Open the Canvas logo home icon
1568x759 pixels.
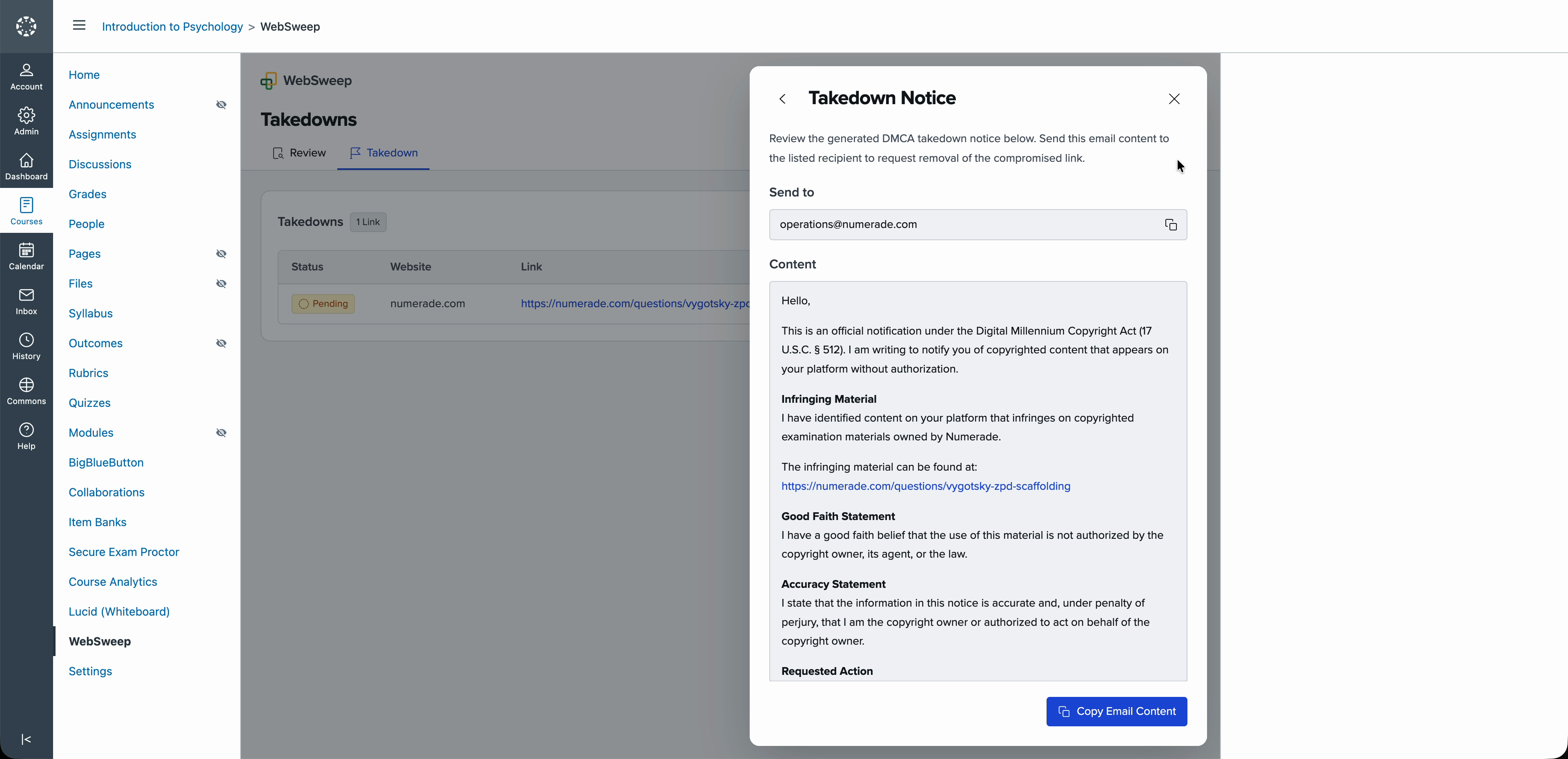(26, 26)
